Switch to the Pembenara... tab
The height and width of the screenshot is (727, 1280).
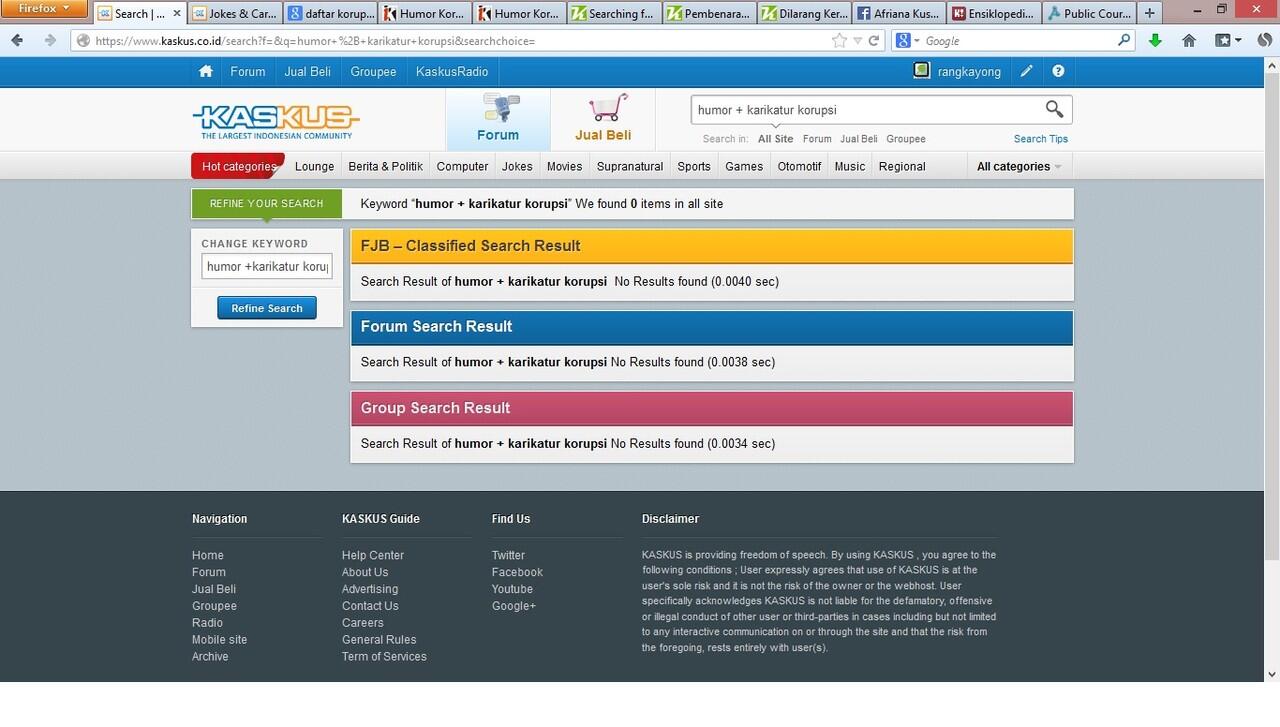(x=710, y=13)
